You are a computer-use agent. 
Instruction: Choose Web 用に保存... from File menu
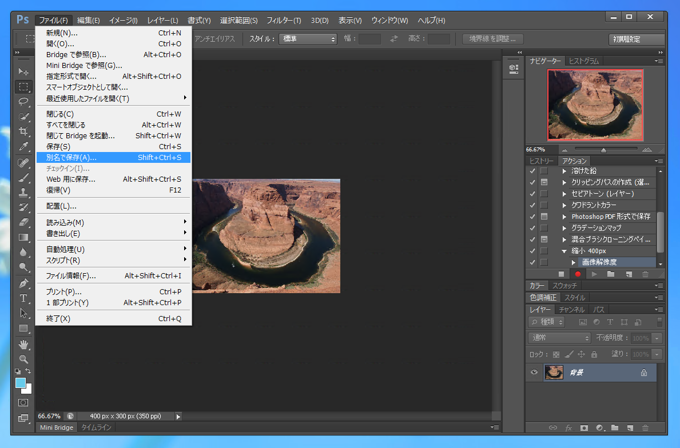(x=113, y=179)
